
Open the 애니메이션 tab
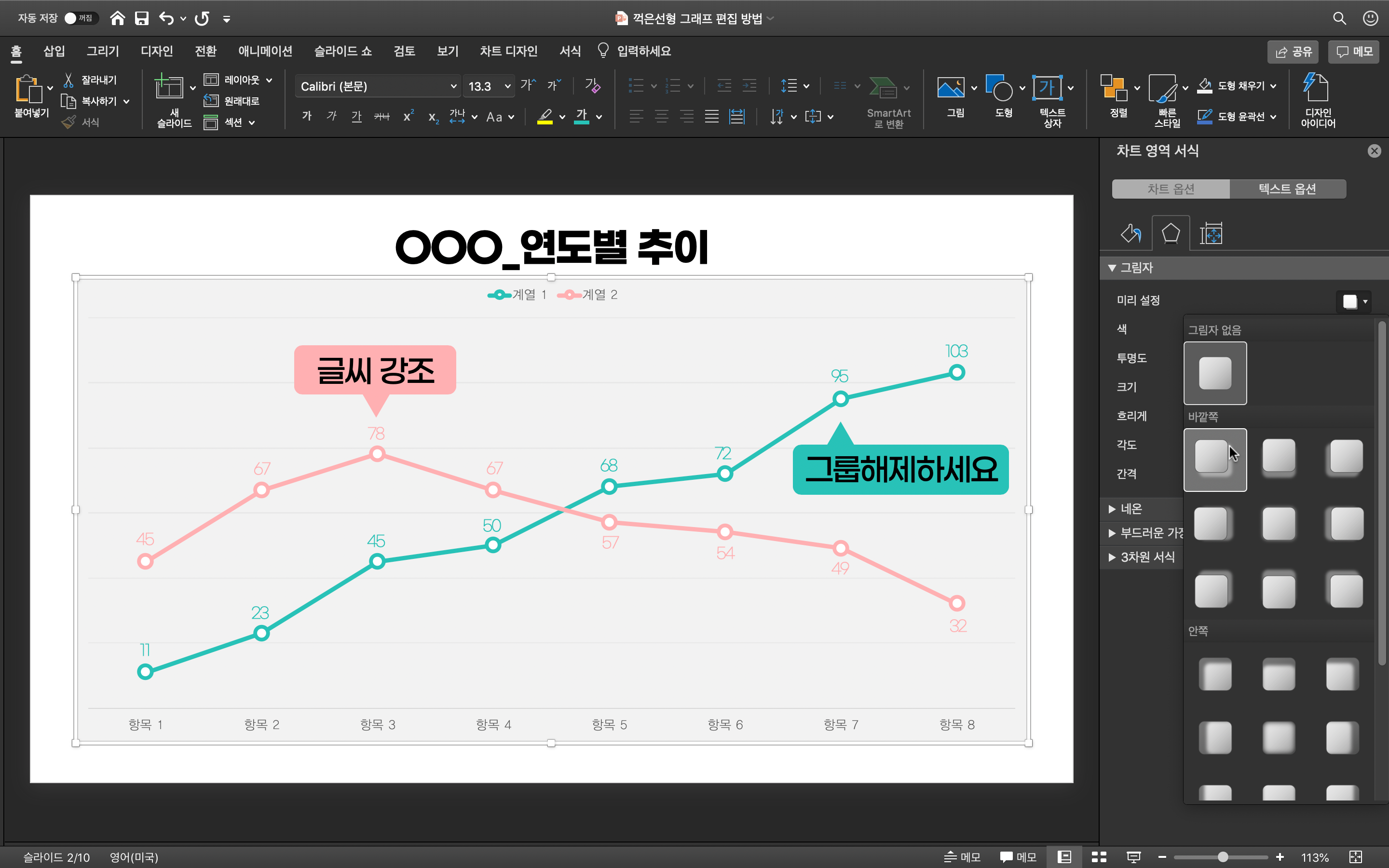coord(265,51)
